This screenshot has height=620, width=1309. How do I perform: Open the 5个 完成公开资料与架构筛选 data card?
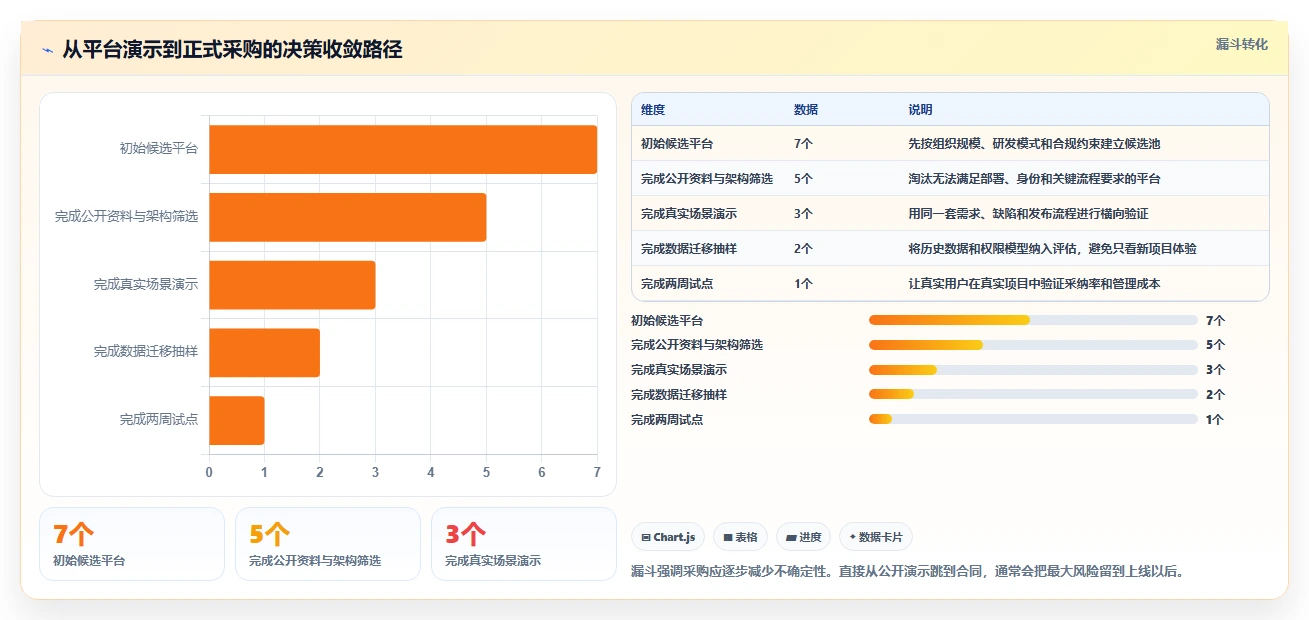click(x=328, y=544)
